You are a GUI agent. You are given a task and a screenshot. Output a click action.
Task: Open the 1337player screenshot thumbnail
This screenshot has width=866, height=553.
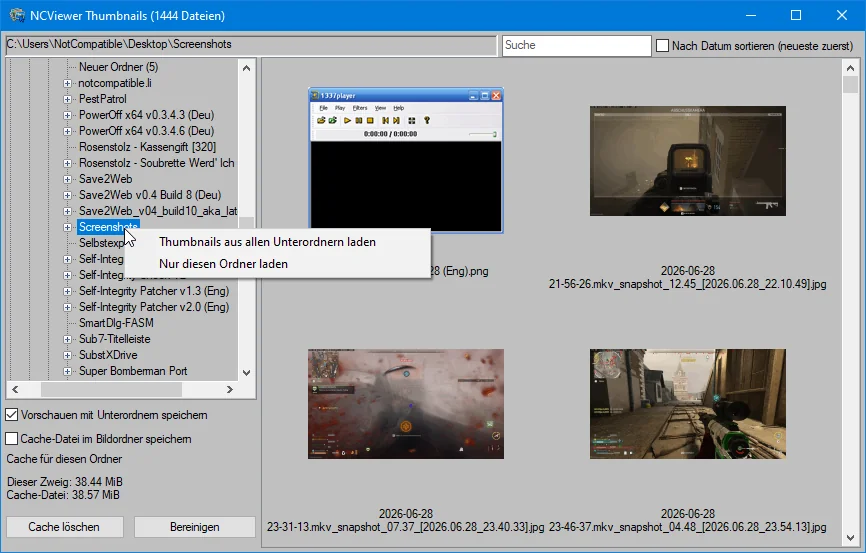pyautogui.click(x=406, y=160)
